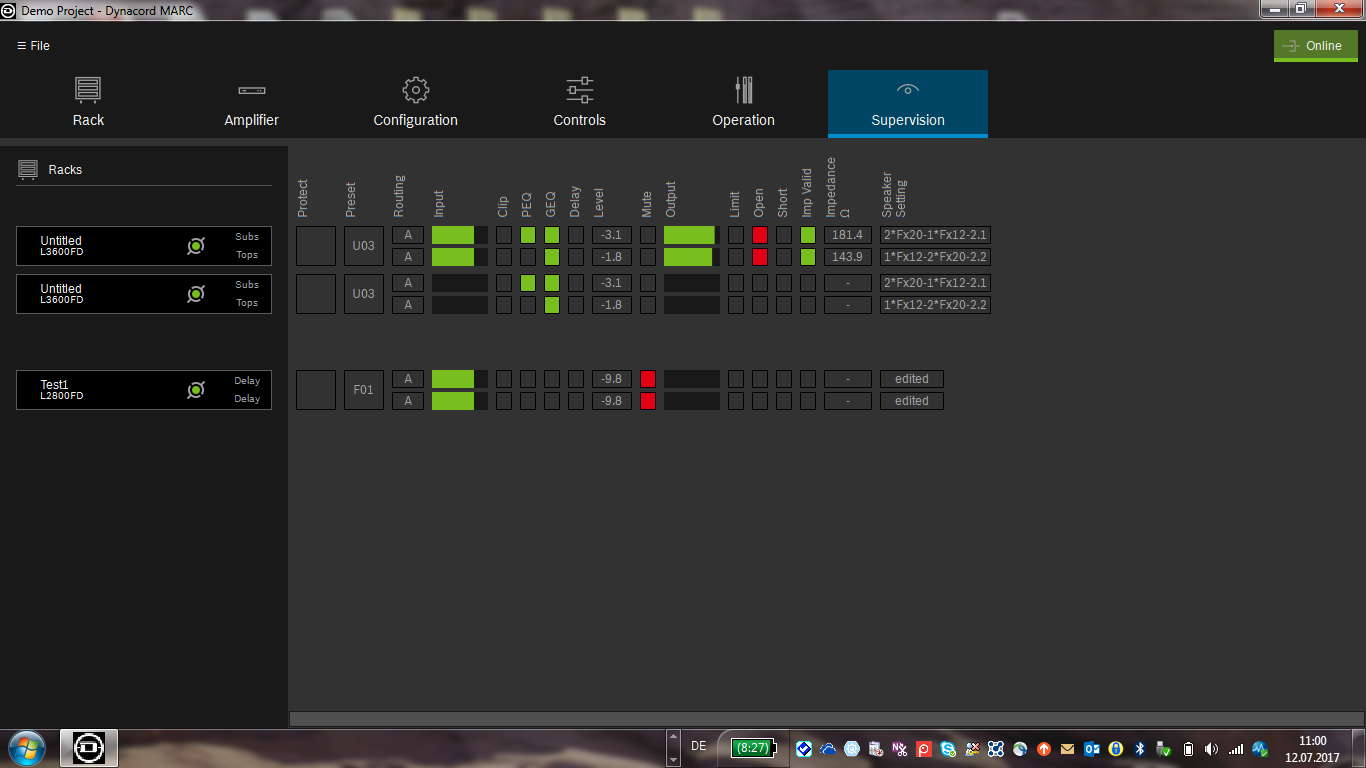The height and width of the screenshot is (768, 1366).
Task: Click the Outlook tray icon
Action: (1091, 748)
